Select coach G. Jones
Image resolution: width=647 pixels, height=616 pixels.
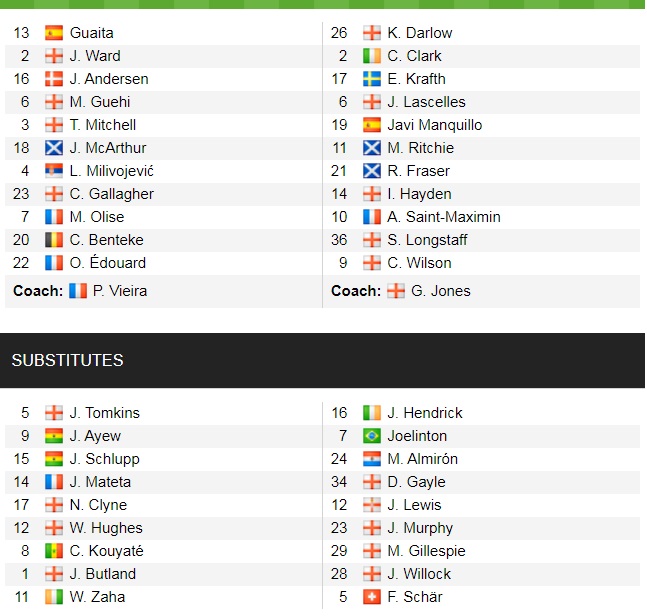(x=442, y=291)
